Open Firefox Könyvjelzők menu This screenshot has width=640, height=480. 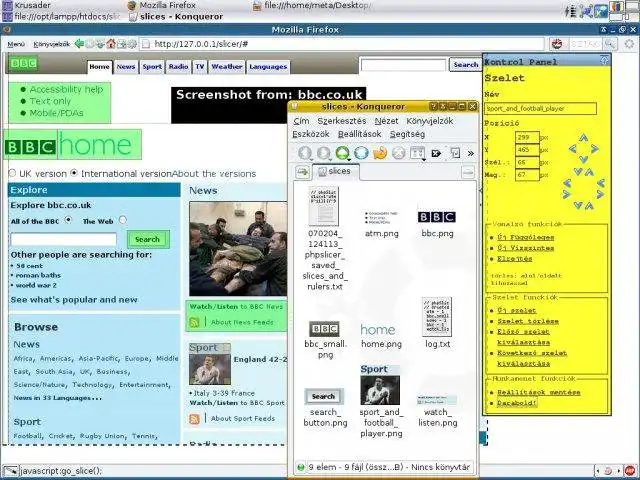(x=51, y=44)
